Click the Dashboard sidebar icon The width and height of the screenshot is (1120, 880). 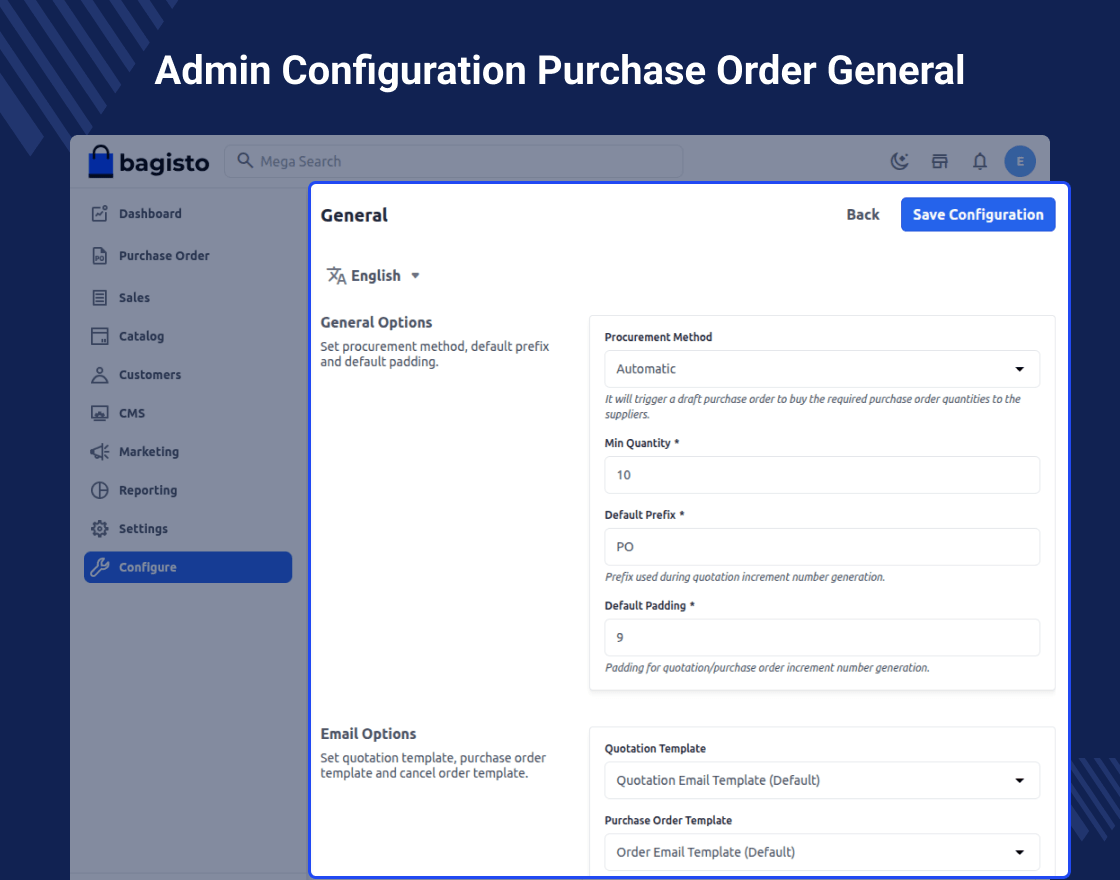point(99,214)
